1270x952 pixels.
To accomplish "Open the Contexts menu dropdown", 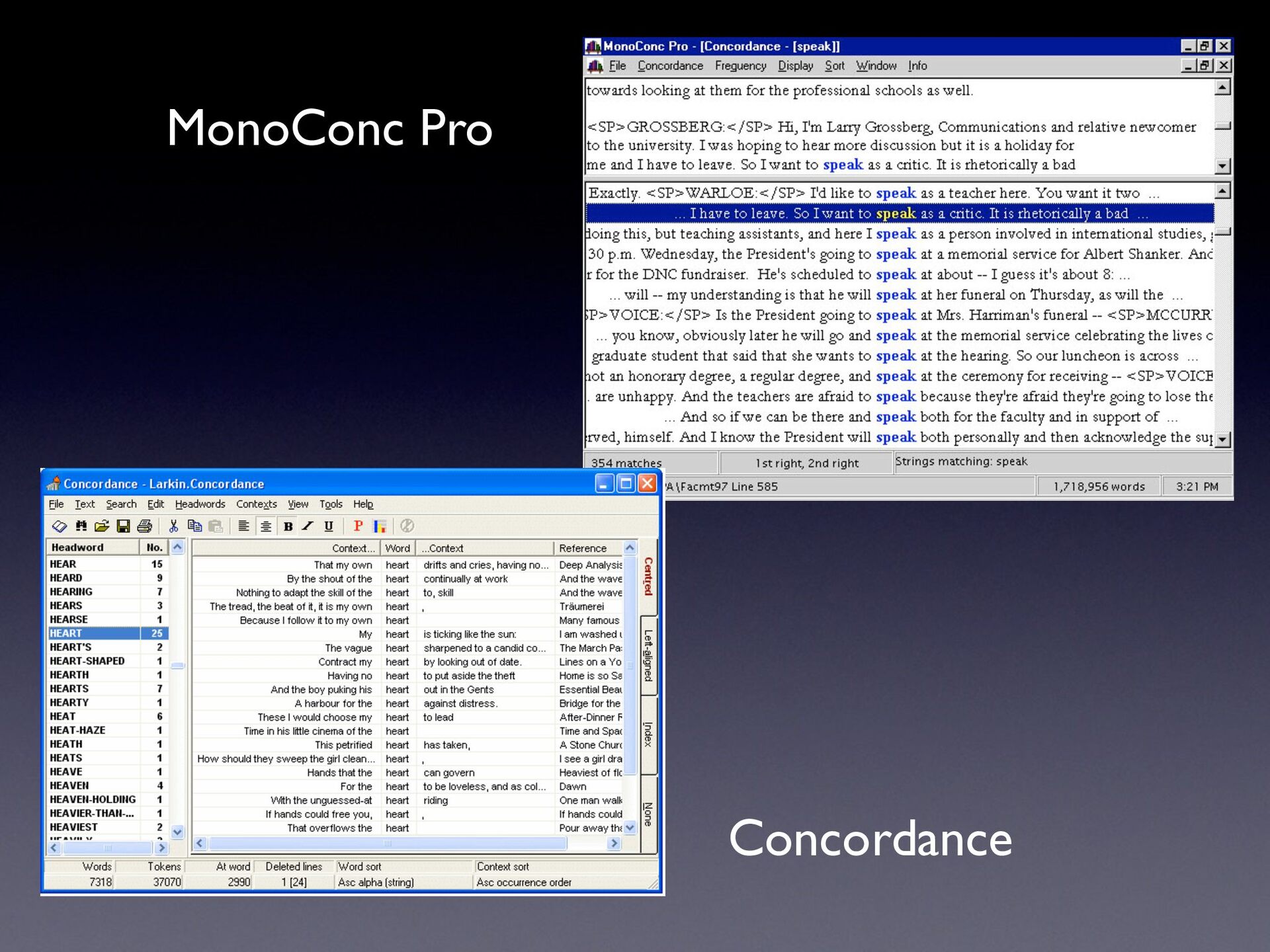I will pos(257,504).
